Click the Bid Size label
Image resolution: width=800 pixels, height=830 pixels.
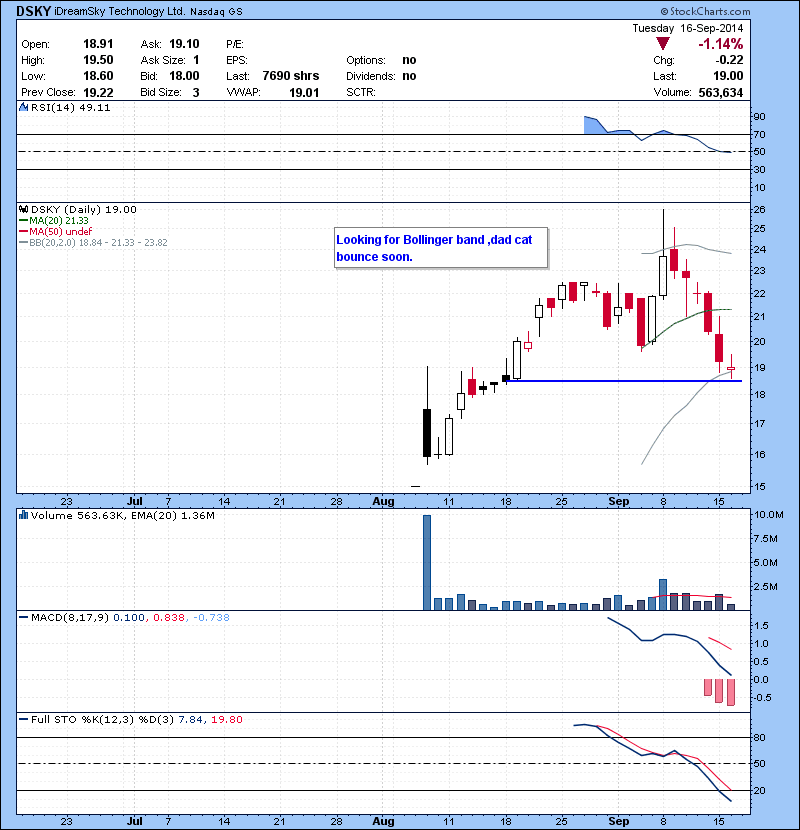161,93
